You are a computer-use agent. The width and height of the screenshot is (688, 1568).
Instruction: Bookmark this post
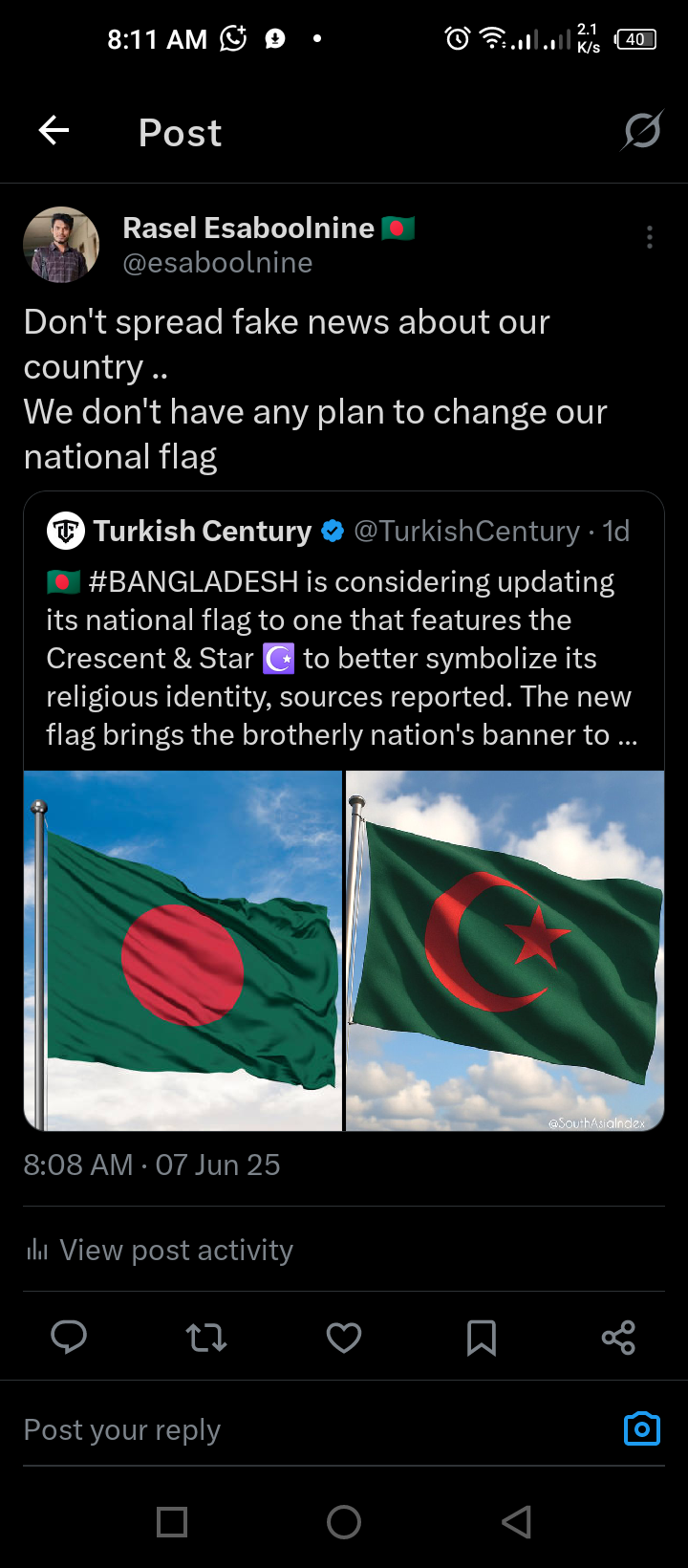pyautogui.click(x=482, y=1338)
